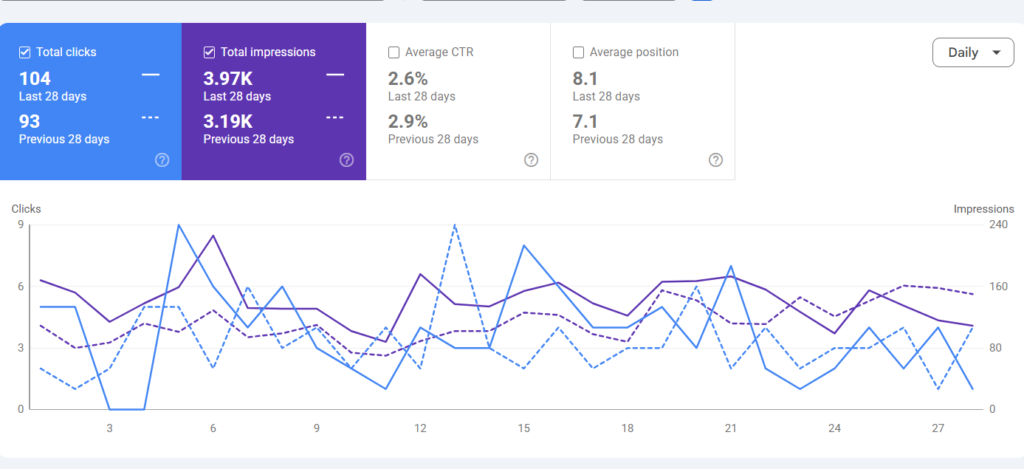Enable the Average position checkbox
Viewport: 1024px width, 469px height.
pos(578,52)
